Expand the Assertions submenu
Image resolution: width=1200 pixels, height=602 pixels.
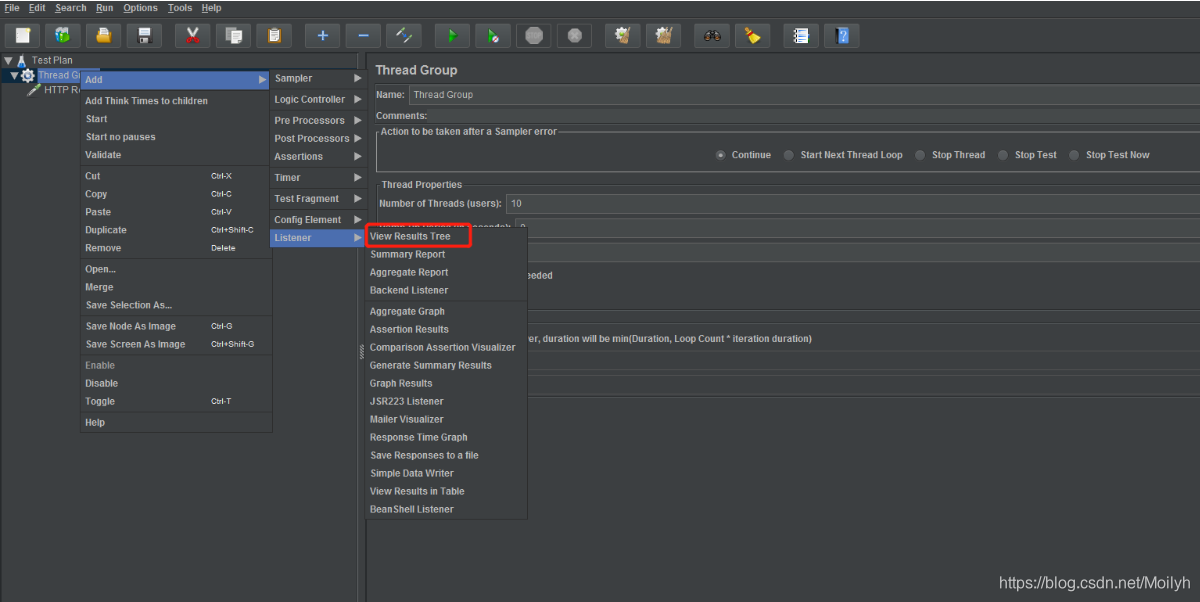click(x=318, y=156)
